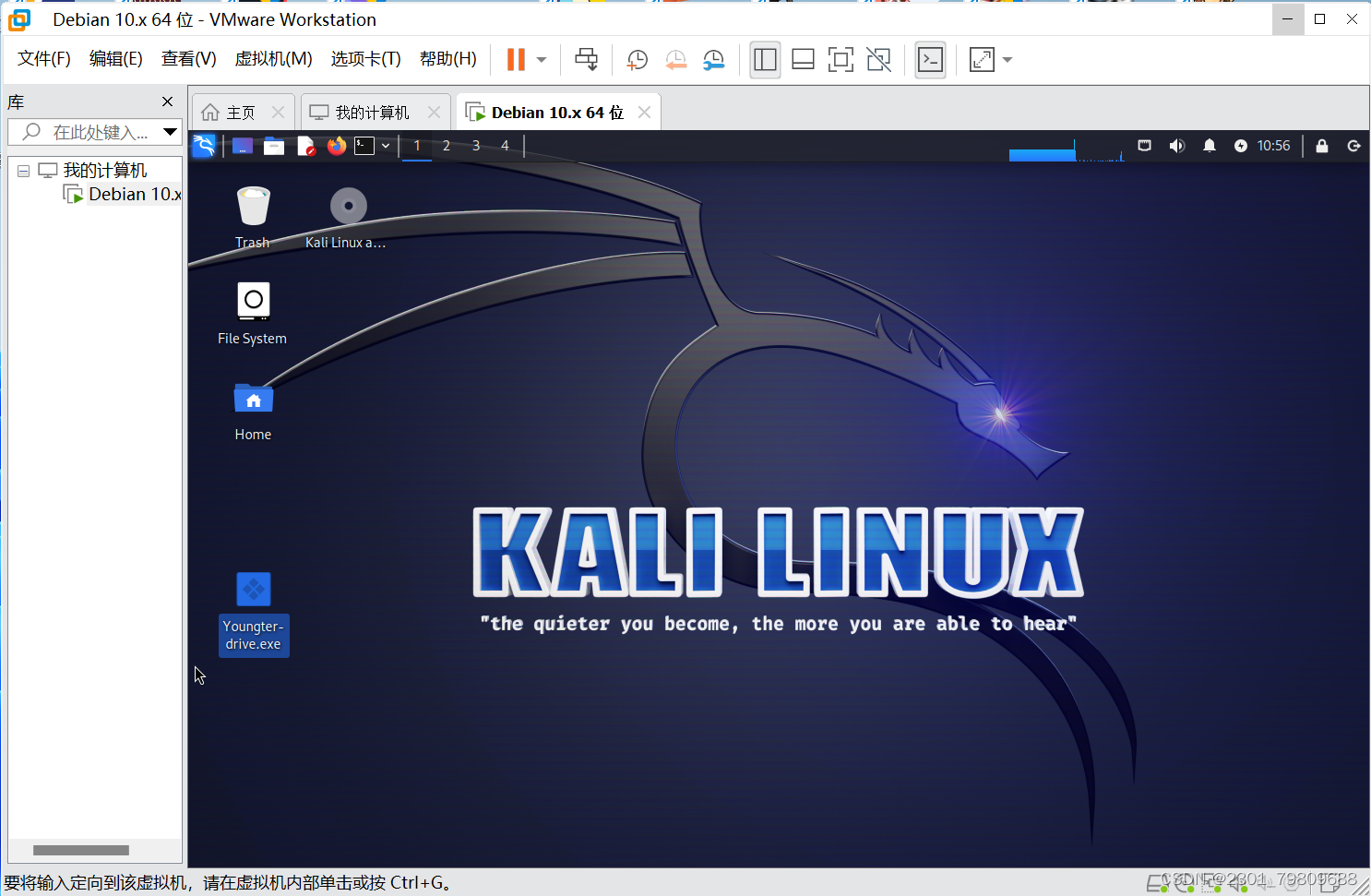Select the Youngter-drive.exe desktop file
Screen dimensions: 1371x896
254,614
